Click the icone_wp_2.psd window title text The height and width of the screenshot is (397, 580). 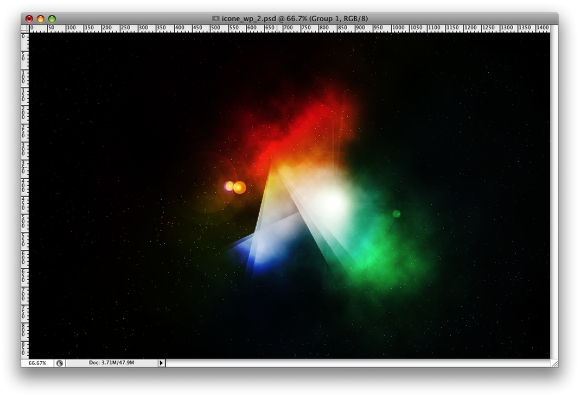click(x=295, y=18)
